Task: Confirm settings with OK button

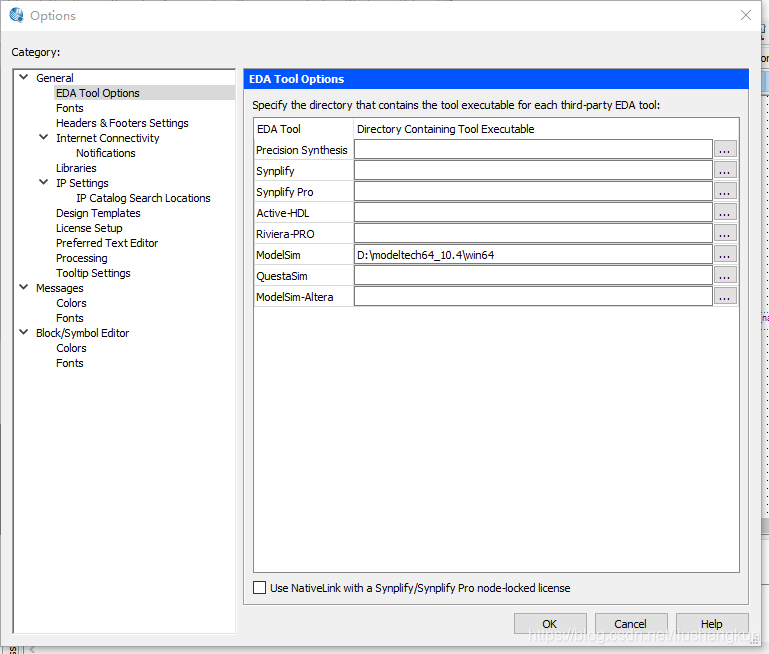Action: pos(550,624)
